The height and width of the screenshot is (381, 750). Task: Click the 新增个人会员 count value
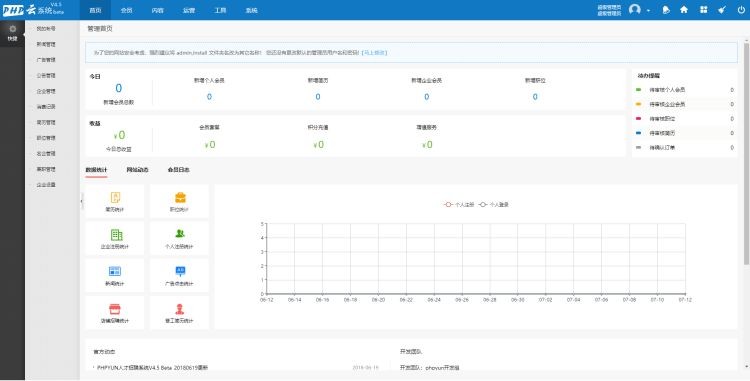point(209,97)
